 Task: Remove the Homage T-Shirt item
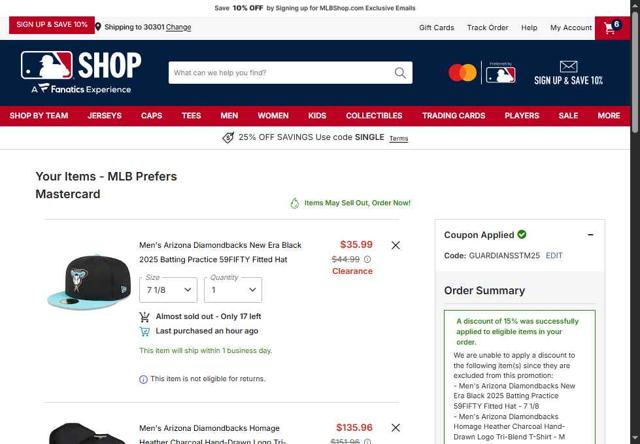396,428
